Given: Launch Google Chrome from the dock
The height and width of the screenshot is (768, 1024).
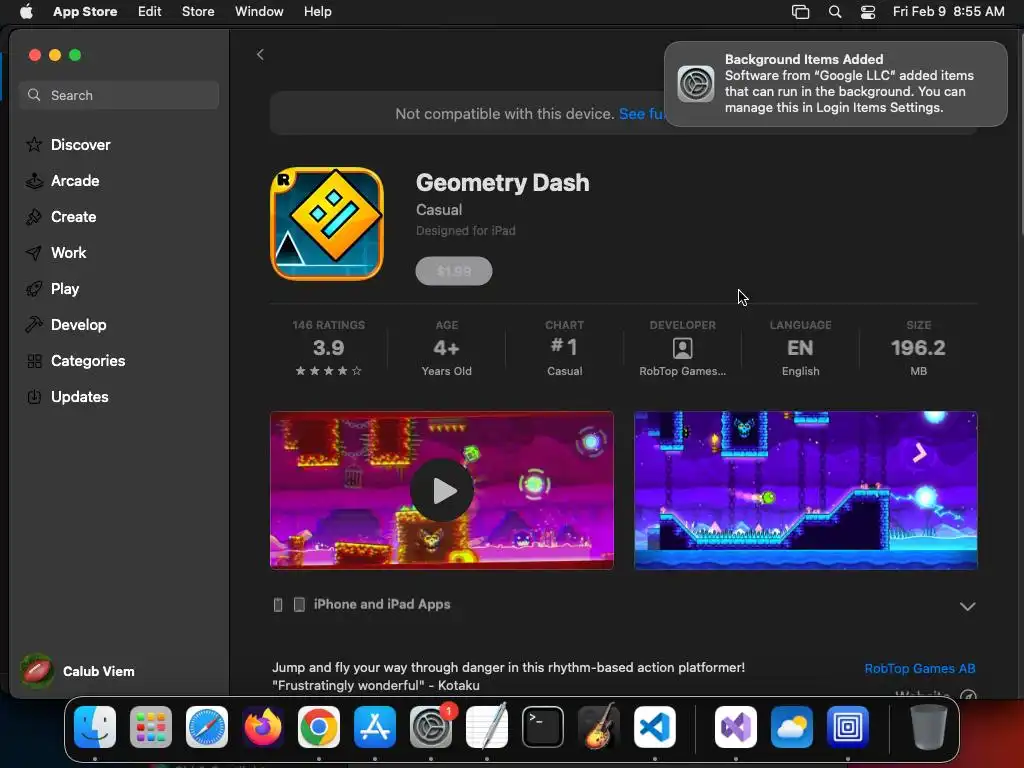Looking at the screenshot, I should coord(319,727).
